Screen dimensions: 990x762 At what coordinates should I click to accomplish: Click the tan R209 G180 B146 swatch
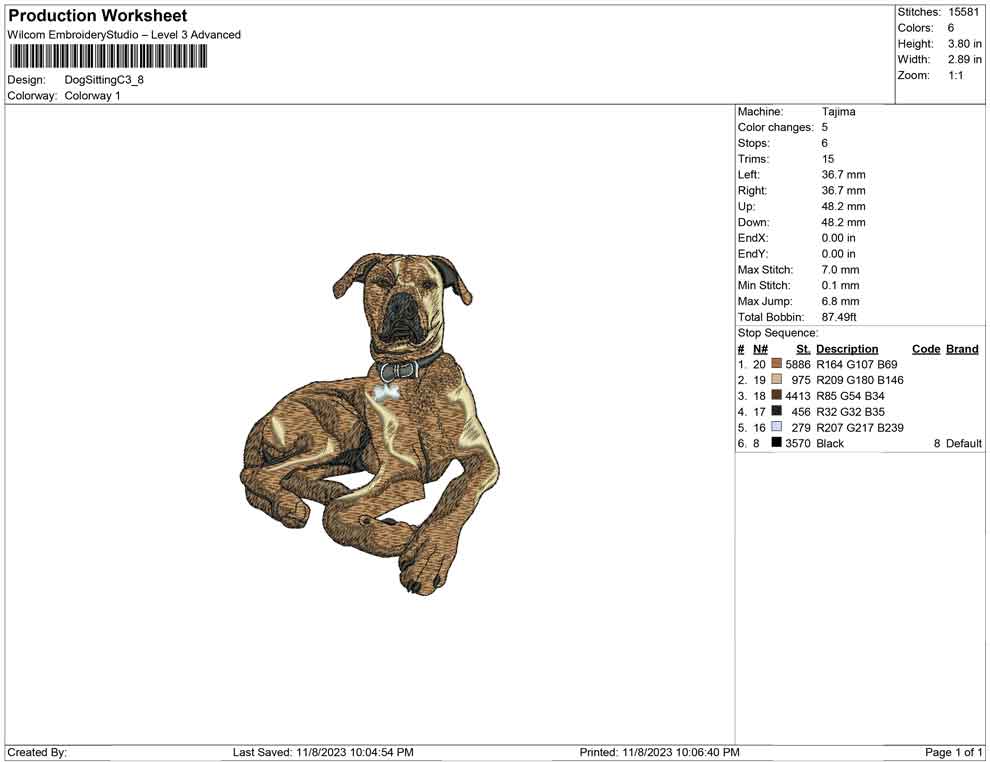[777, 379]
